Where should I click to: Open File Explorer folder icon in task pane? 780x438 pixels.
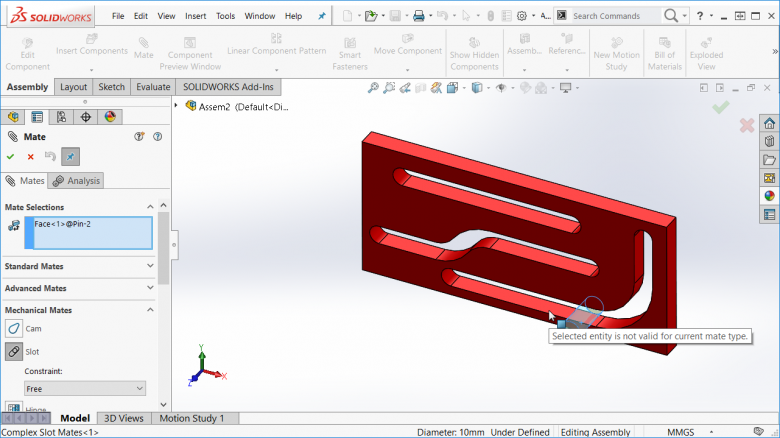pos(770,160)
